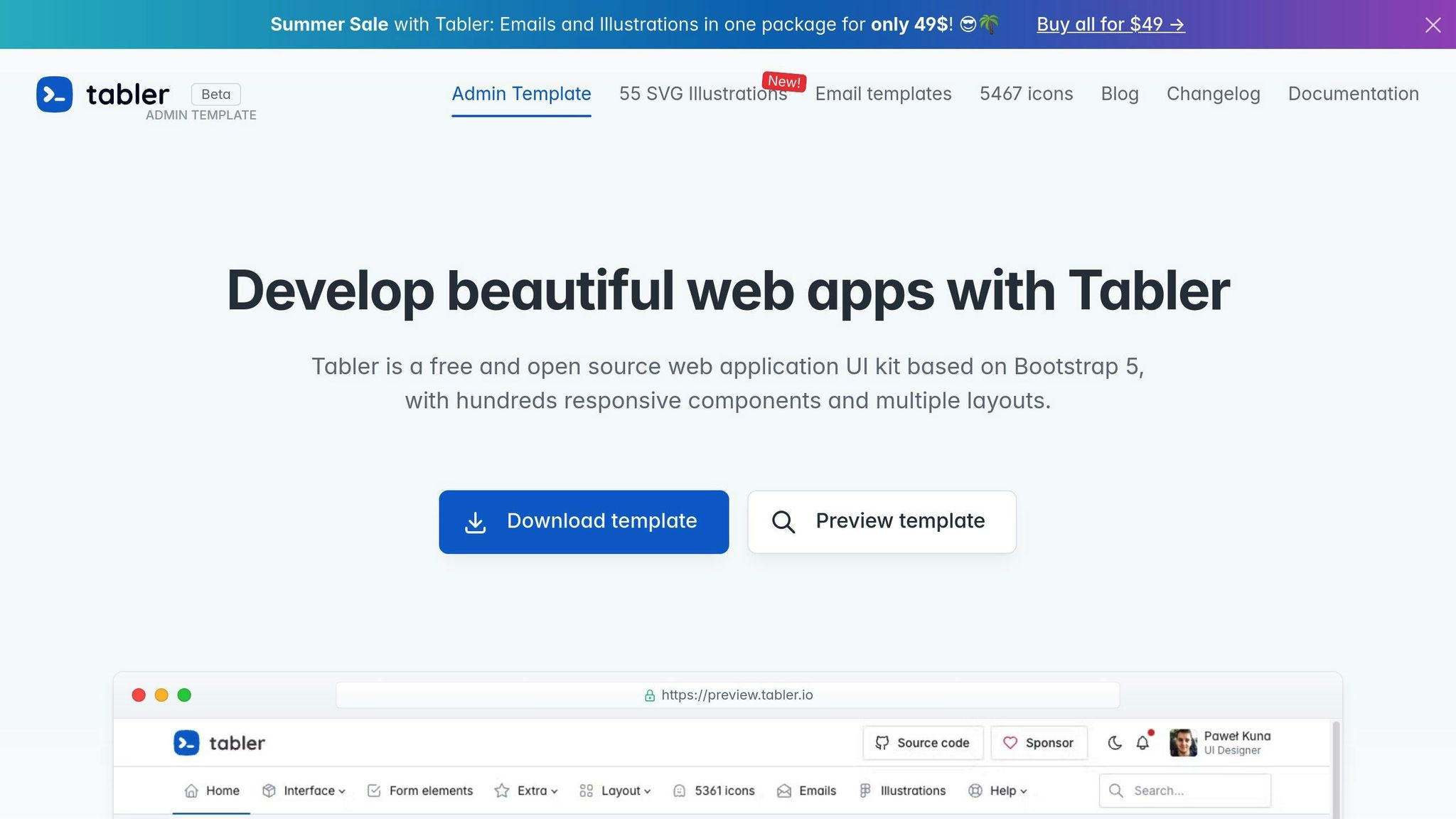Dismiss the Summer Sale banner

click(x=1432, y=25)
